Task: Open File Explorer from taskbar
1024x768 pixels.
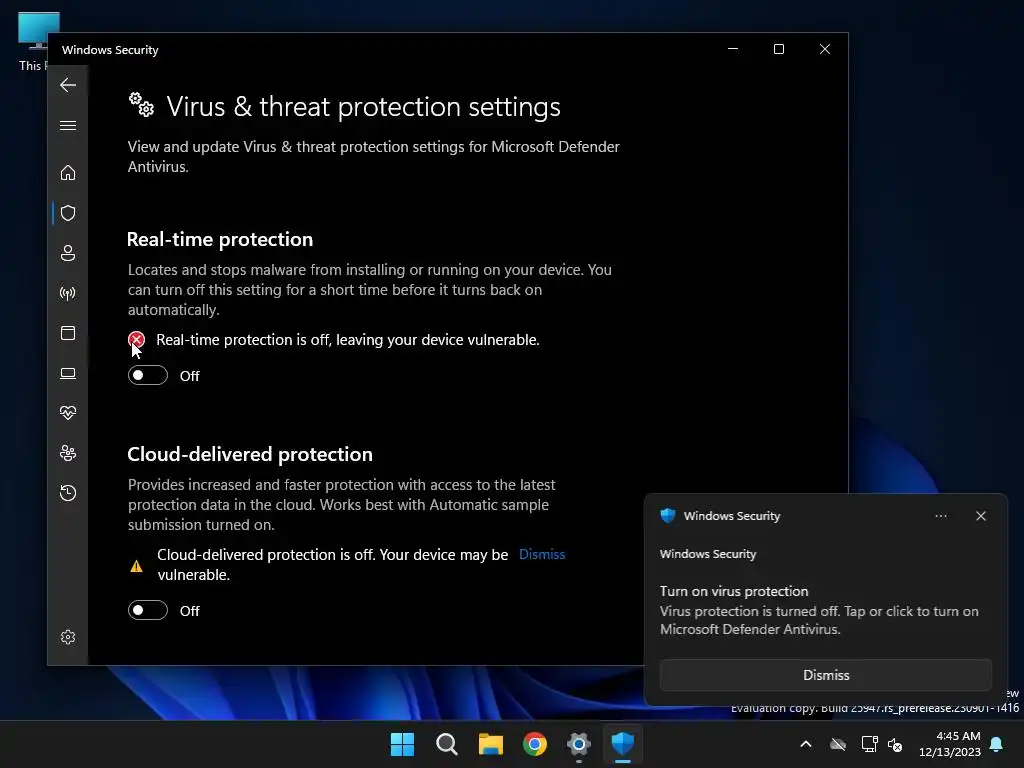Action: [490, 744]
